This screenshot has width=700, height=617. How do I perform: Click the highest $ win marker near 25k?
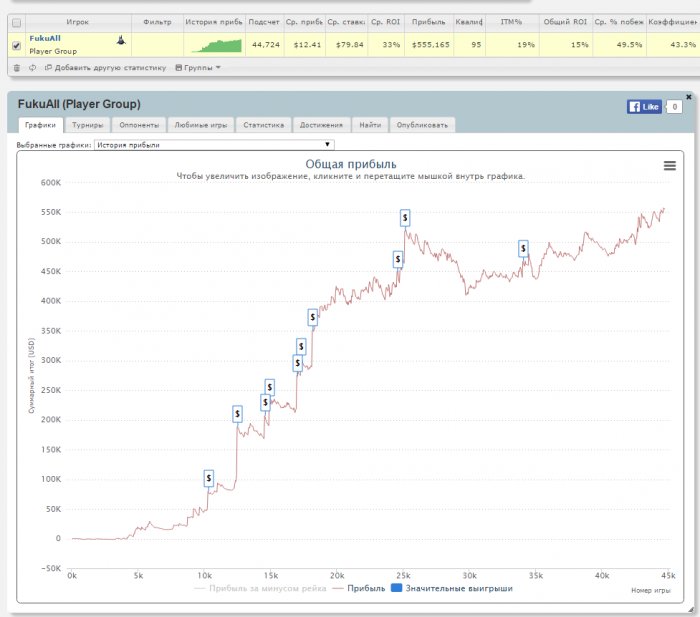coord(405,217)
